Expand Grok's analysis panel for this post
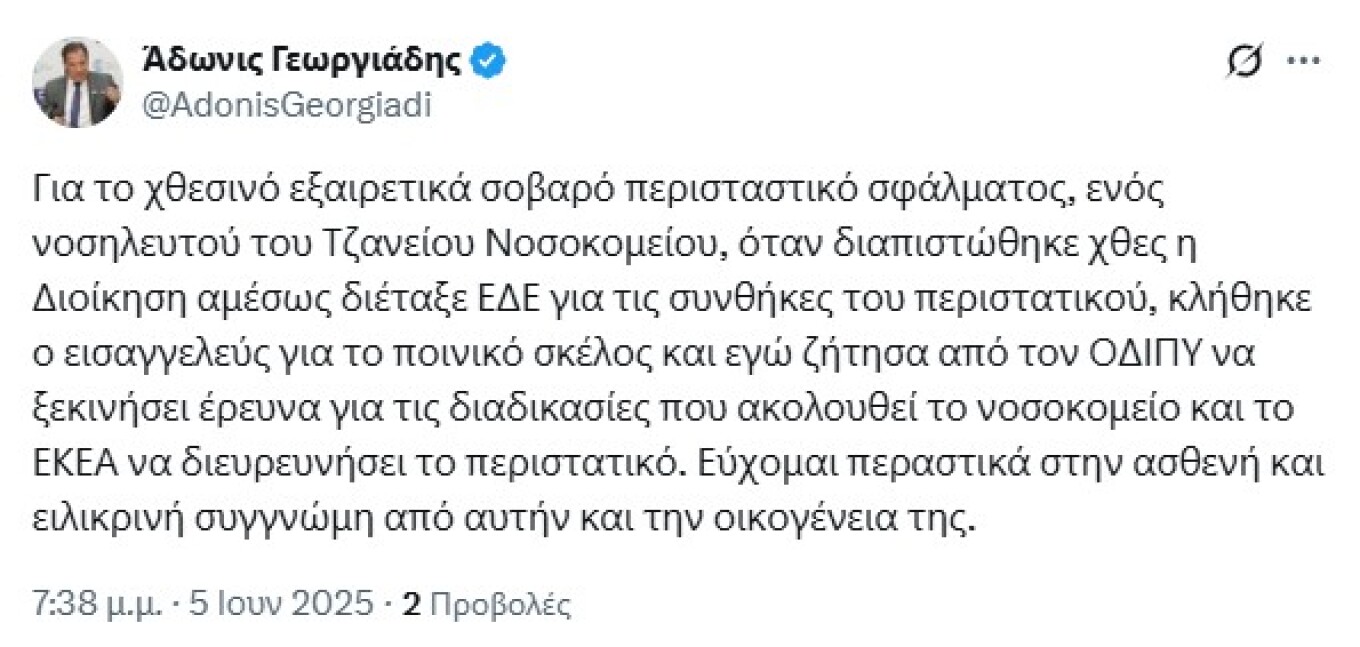The height and width of the screenshot is (647, 1360). (1243, 60)
